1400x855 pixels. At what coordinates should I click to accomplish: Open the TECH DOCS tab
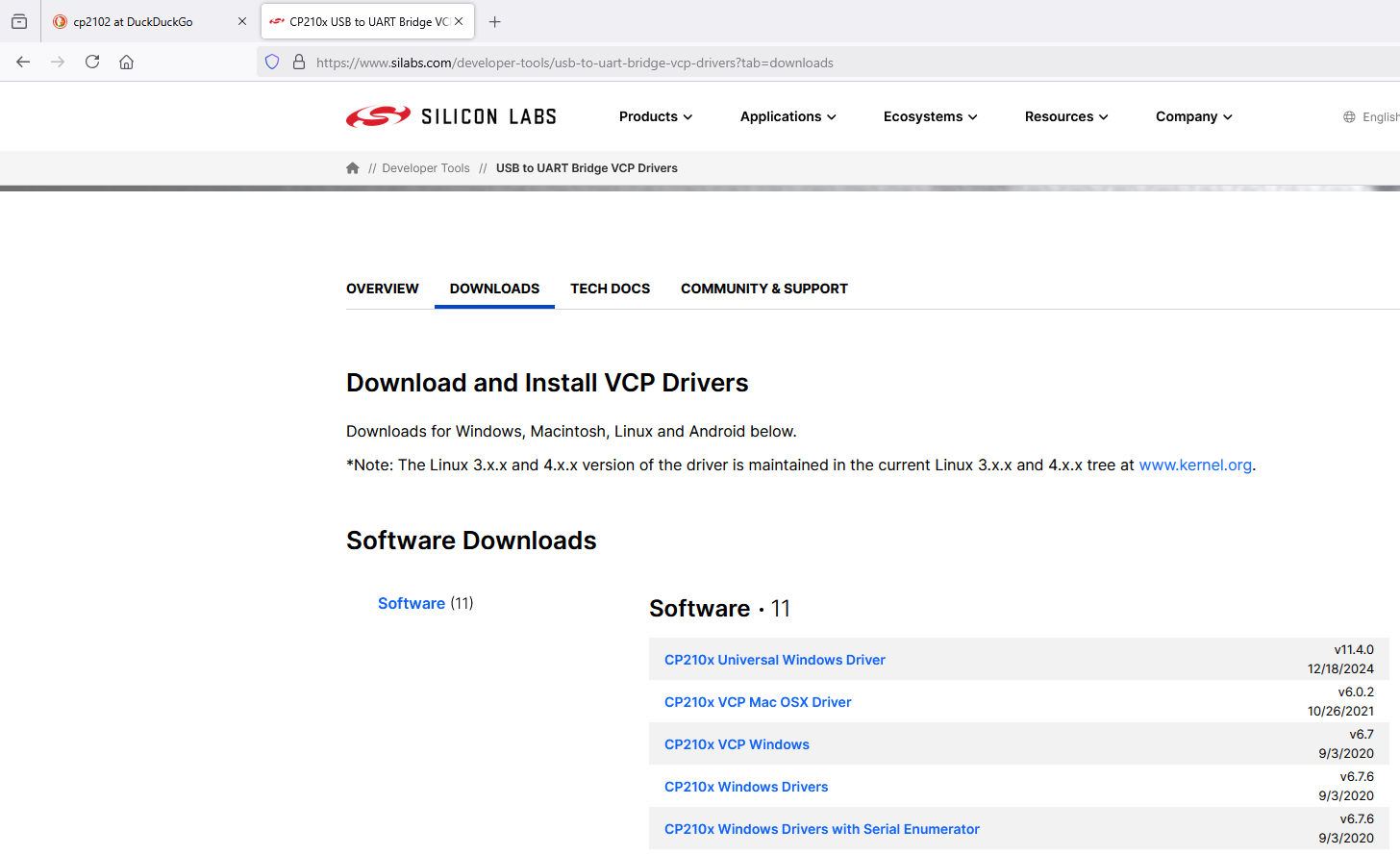[610, 289]
